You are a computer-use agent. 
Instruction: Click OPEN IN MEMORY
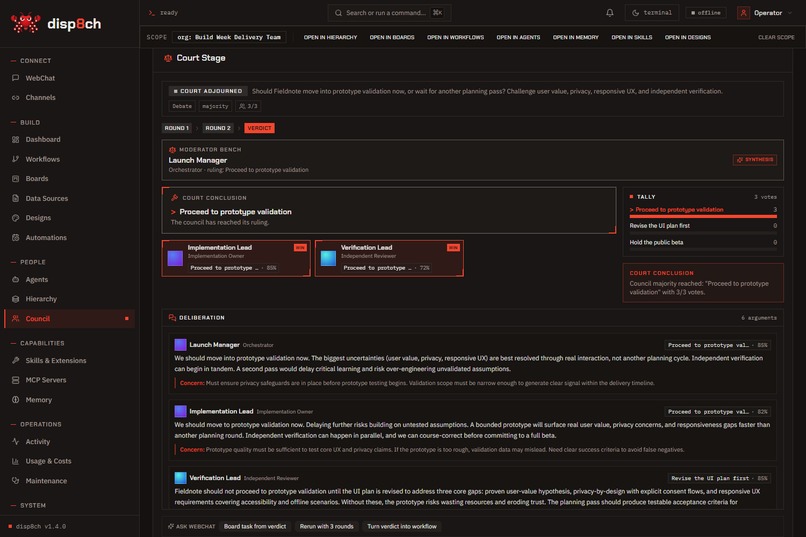coord(576,38)
